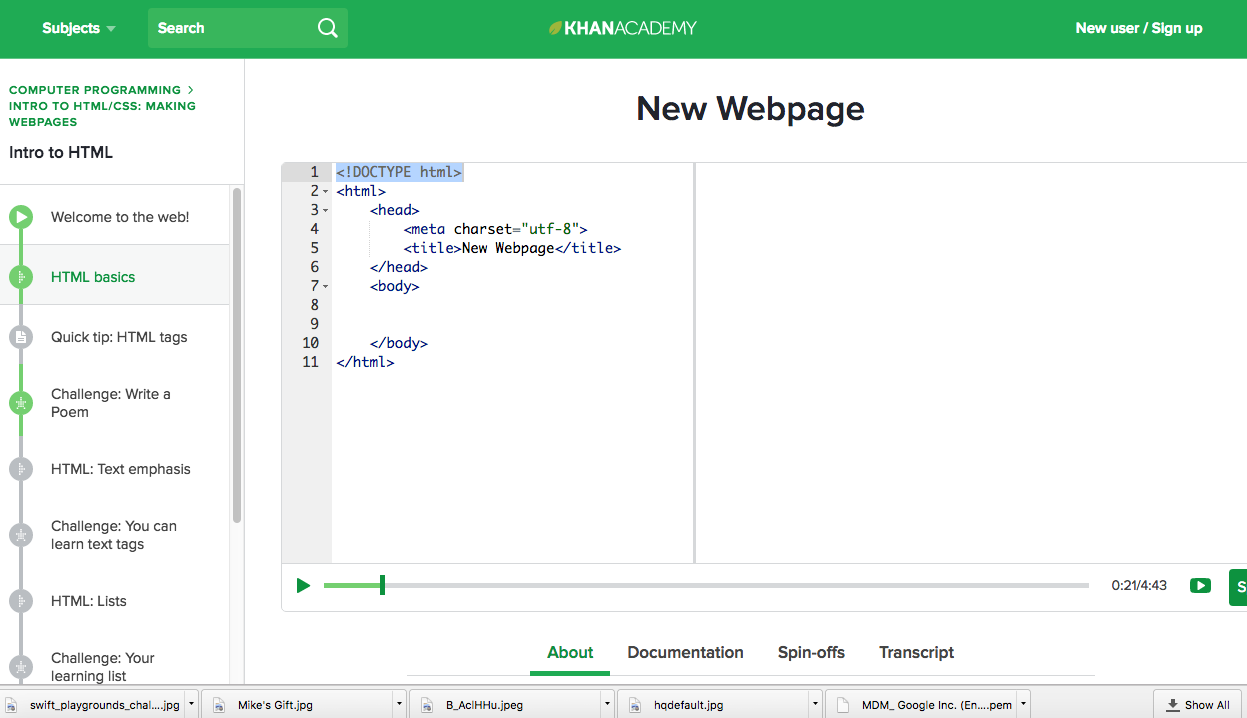
Task: Click the hqdefault.jpg file icon
Action: point(635,705)
